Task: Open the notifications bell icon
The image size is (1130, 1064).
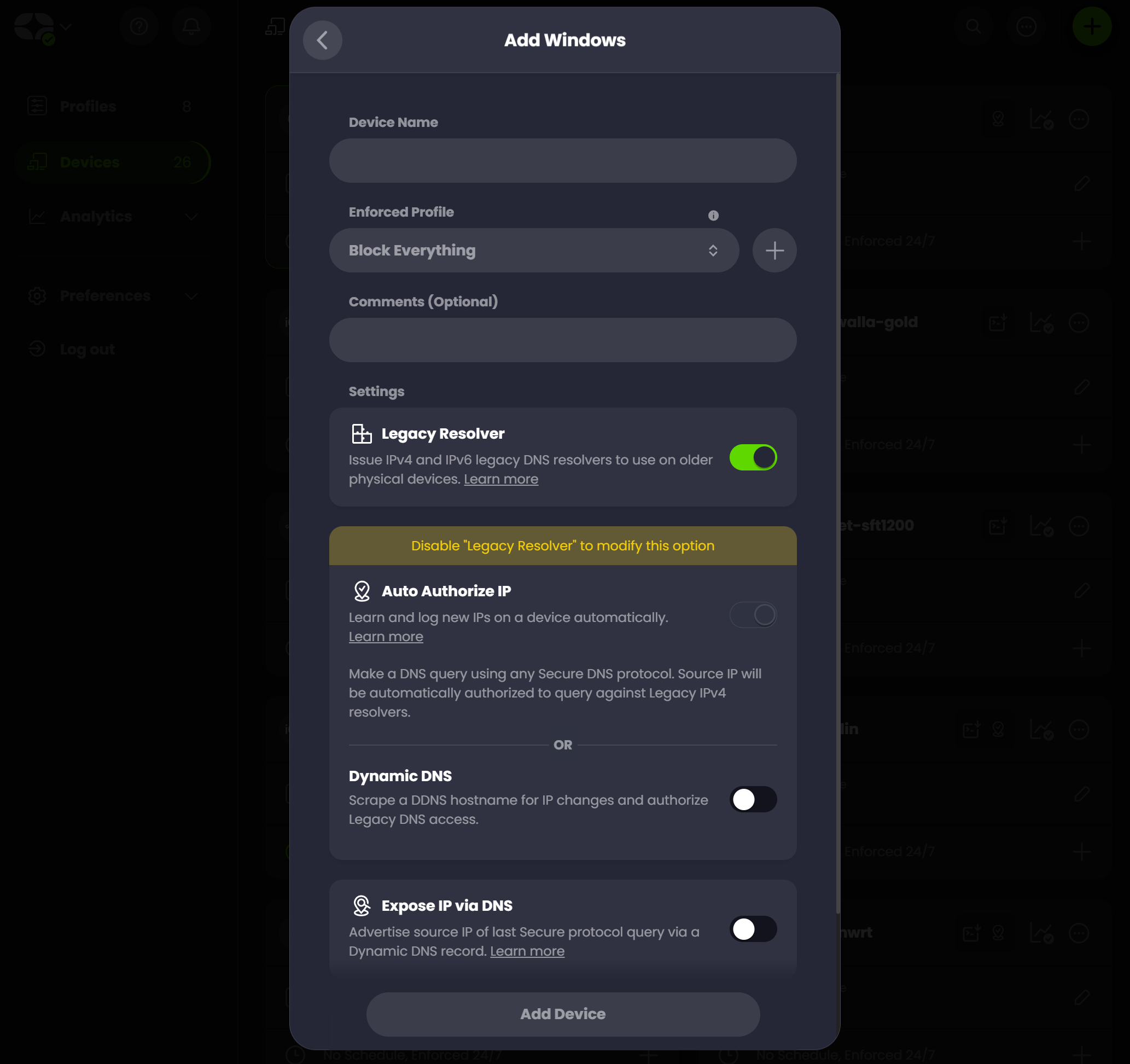Action: click(x=191, y=26)
